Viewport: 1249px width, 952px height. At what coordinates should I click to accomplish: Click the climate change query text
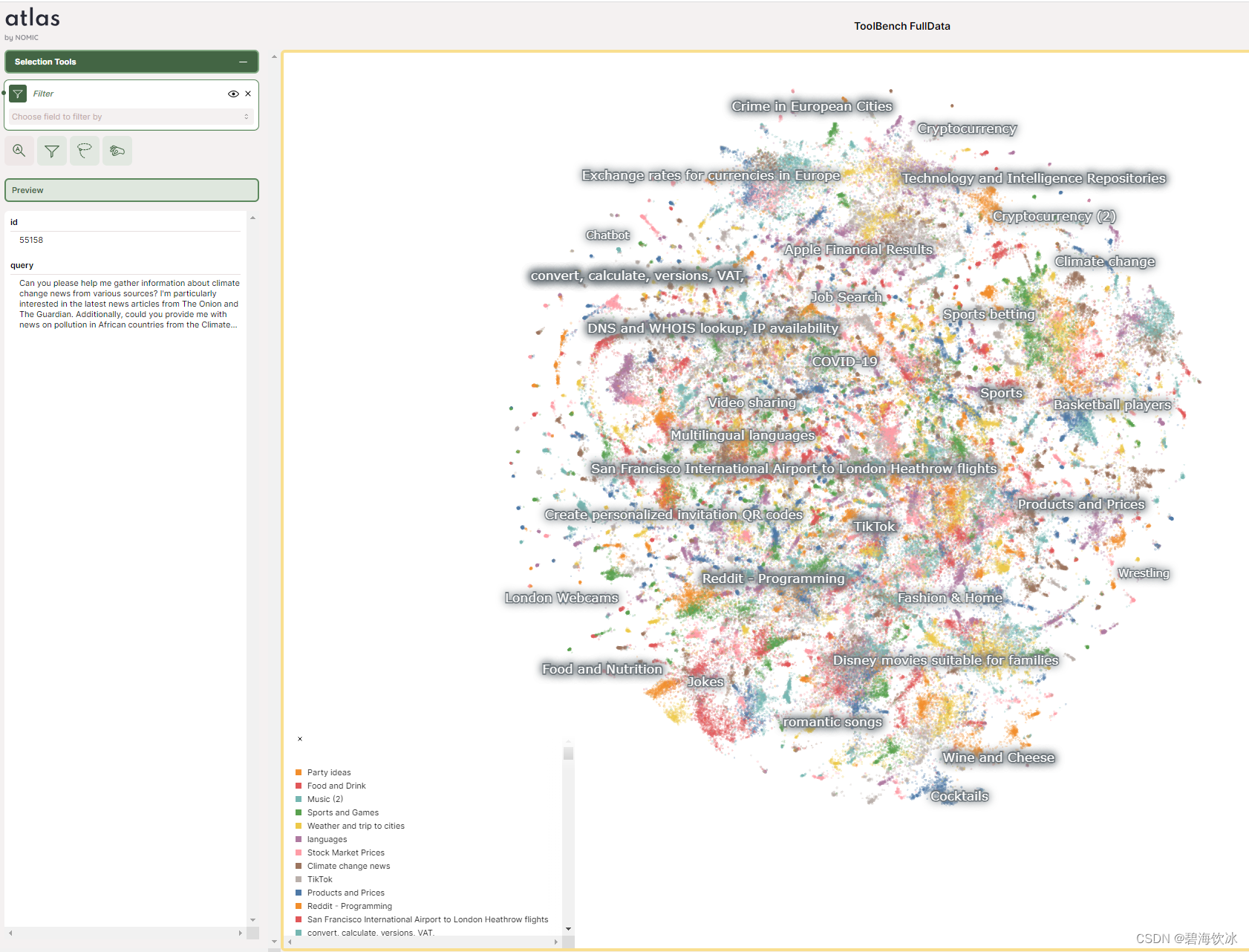(x=129, y=304)
